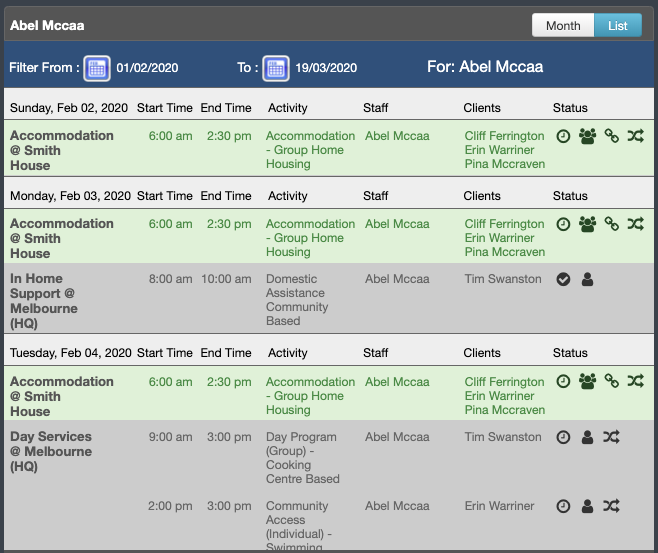The width and height of the screenshot is (658, 553).
Task: Open the Day Services @ Melbourne (HQ) shift
Action: pos(51,451)
